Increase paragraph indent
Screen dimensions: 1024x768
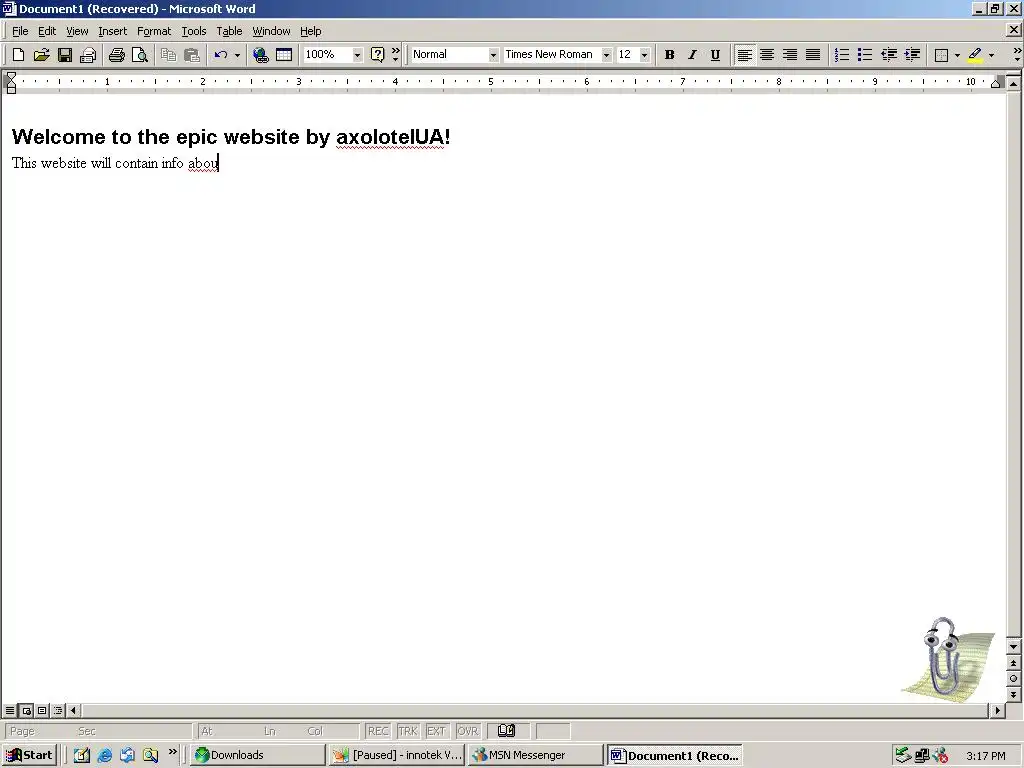912,55
